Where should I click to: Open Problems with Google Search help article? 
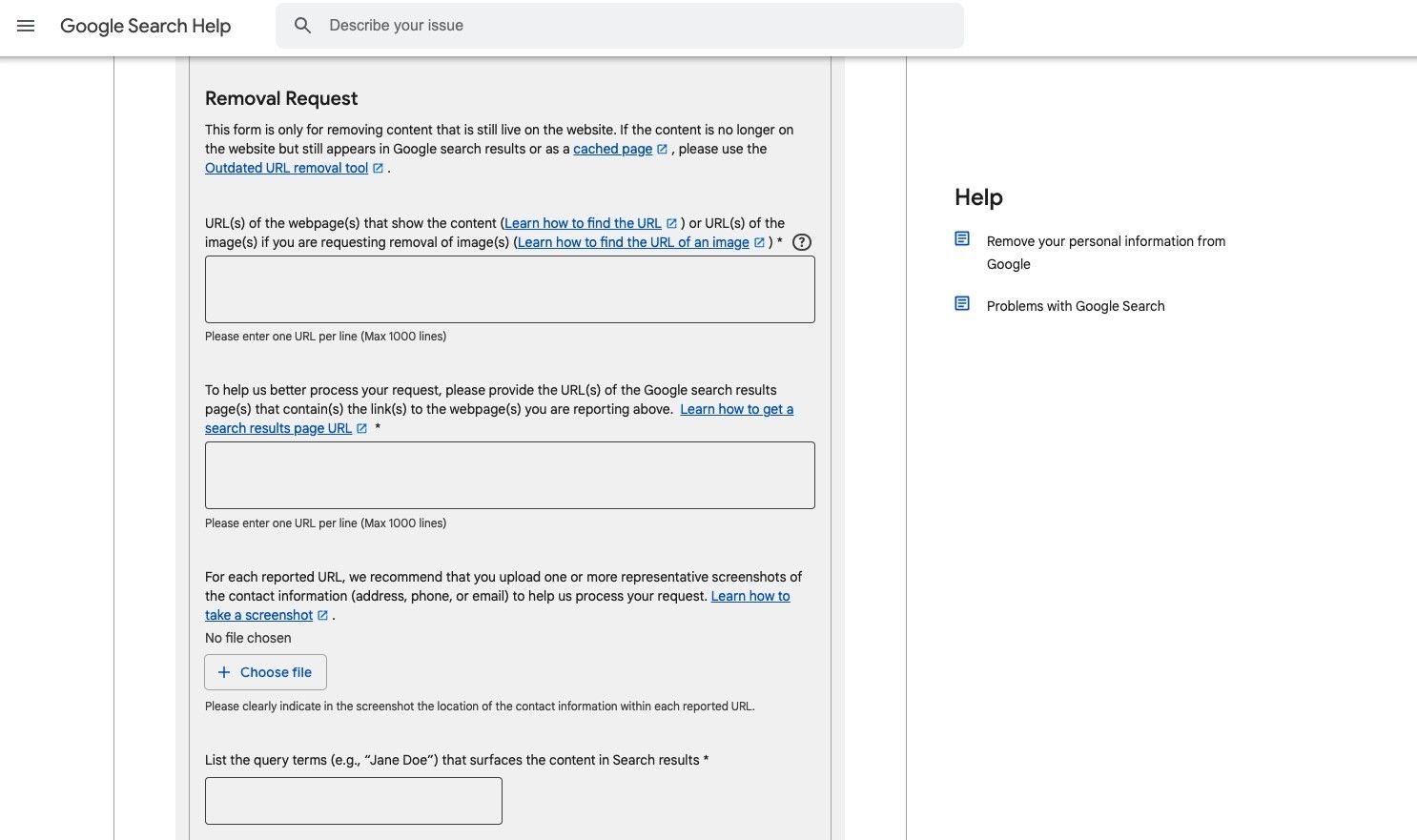[1076, 306]
